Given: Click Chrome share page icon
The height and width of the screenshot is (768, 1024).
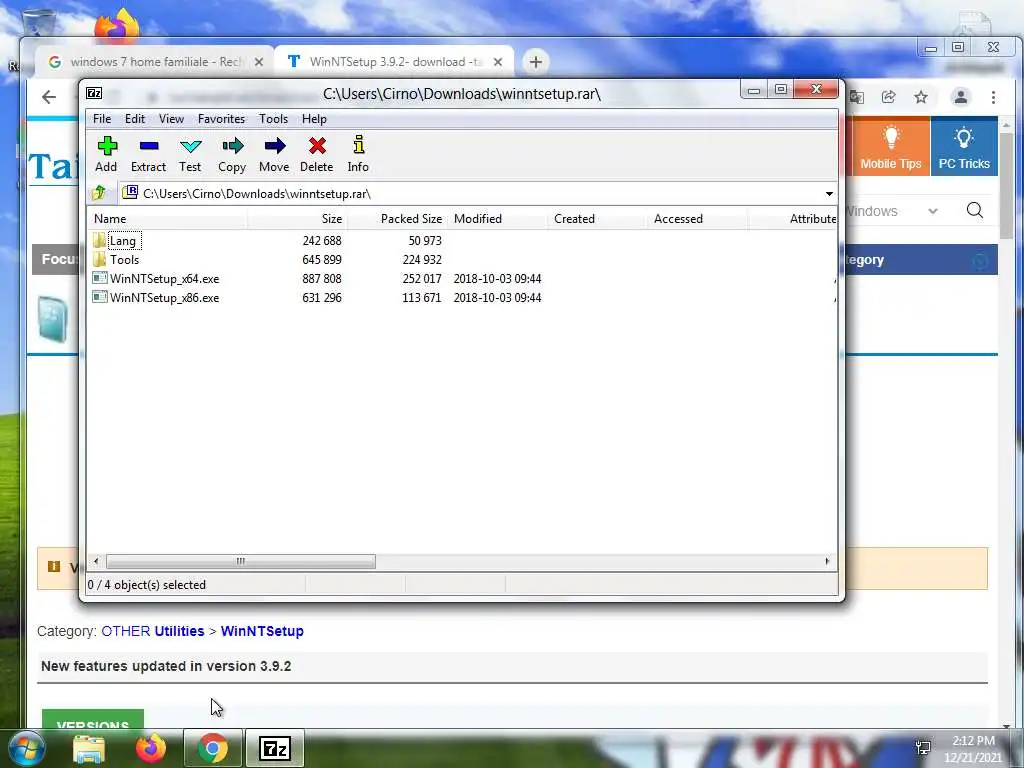Looking at the screenshot, I should point(888,97).
